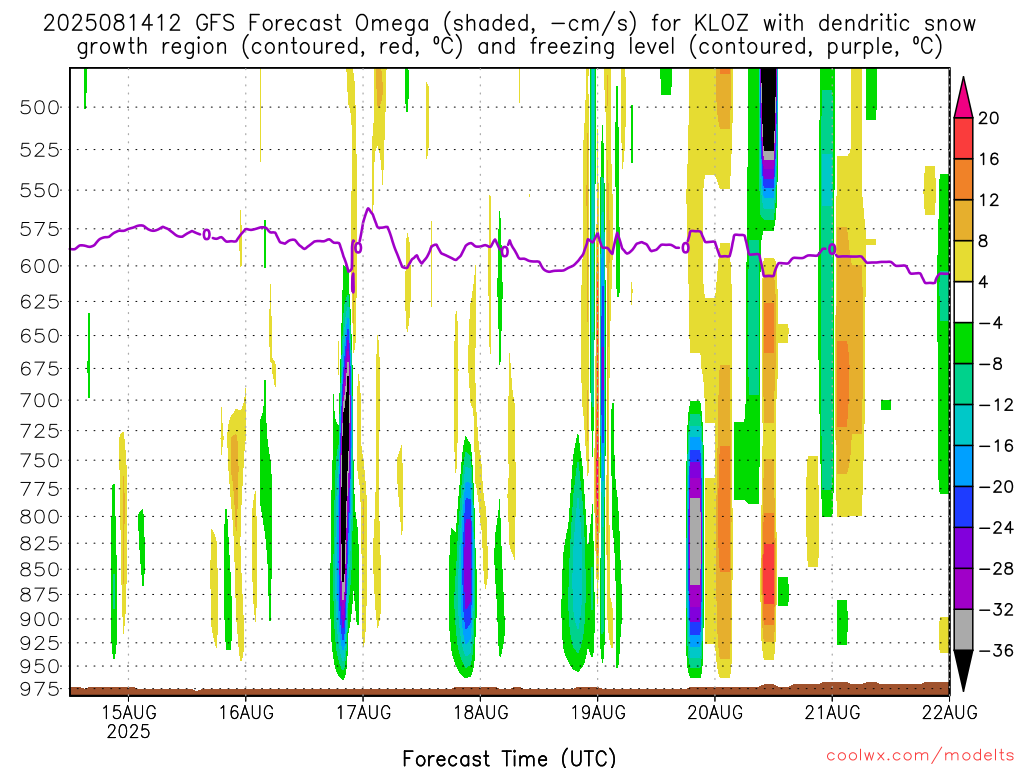Select the 22AUG date label
The height and width of the screenshot is (768, 1024).
tap(950, 712)
